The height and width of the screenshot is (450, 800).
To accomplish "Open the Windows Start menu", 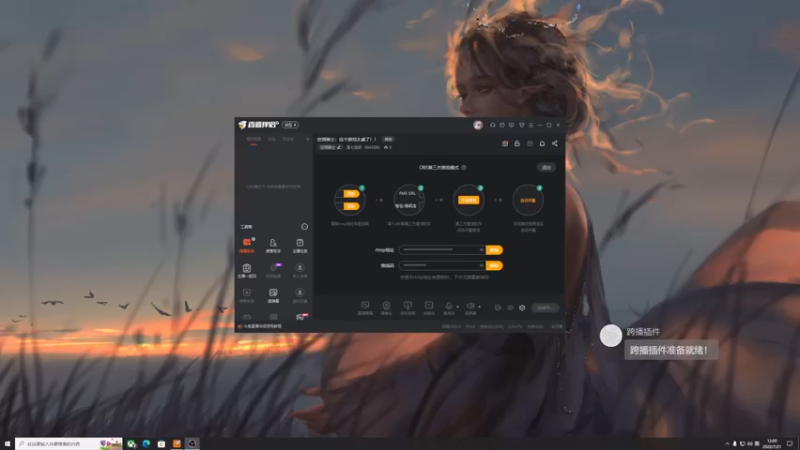I will coord(7,444).
